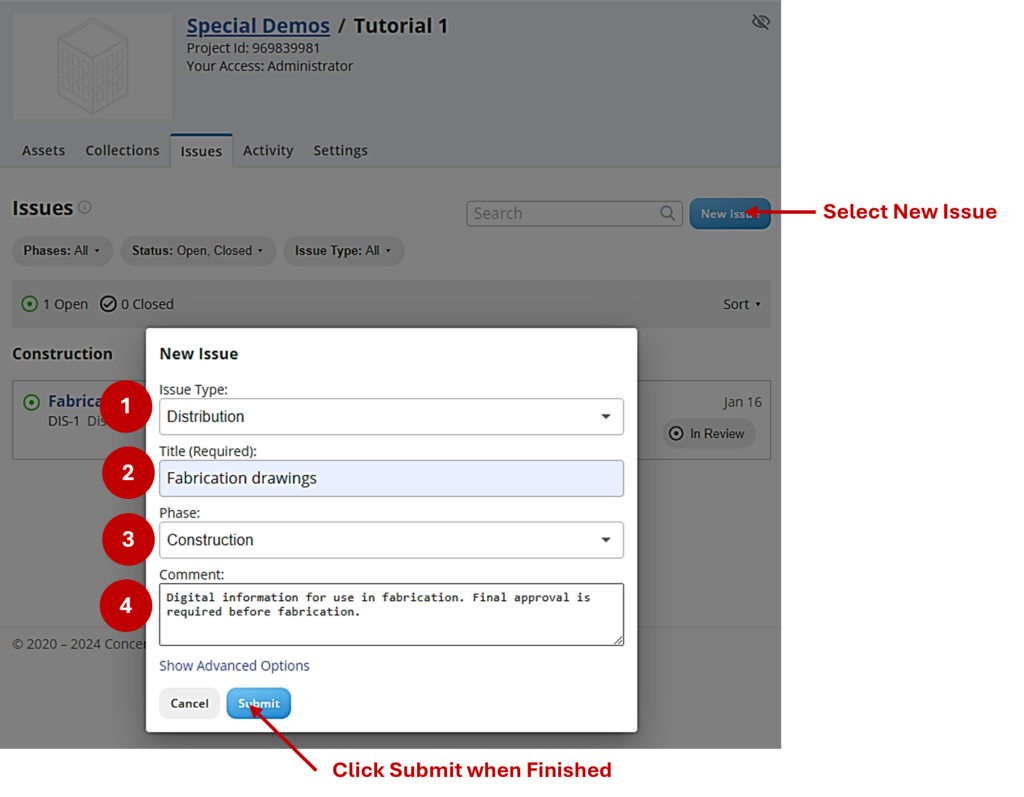
Task: Expand the Issue Type: All filter
Action: 343,251
